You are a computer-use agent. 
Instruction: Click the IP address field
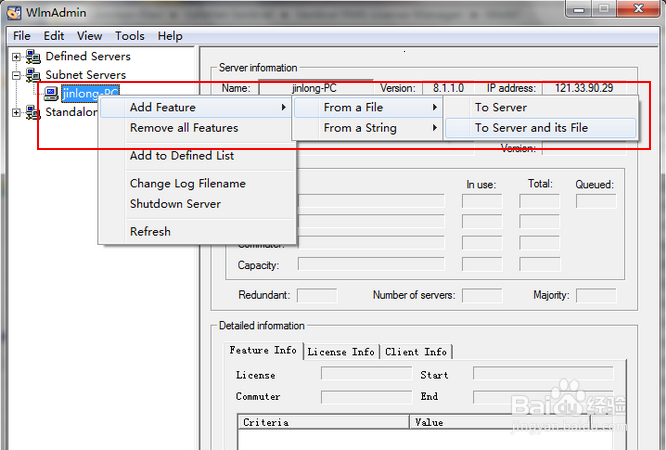point(584,88)
